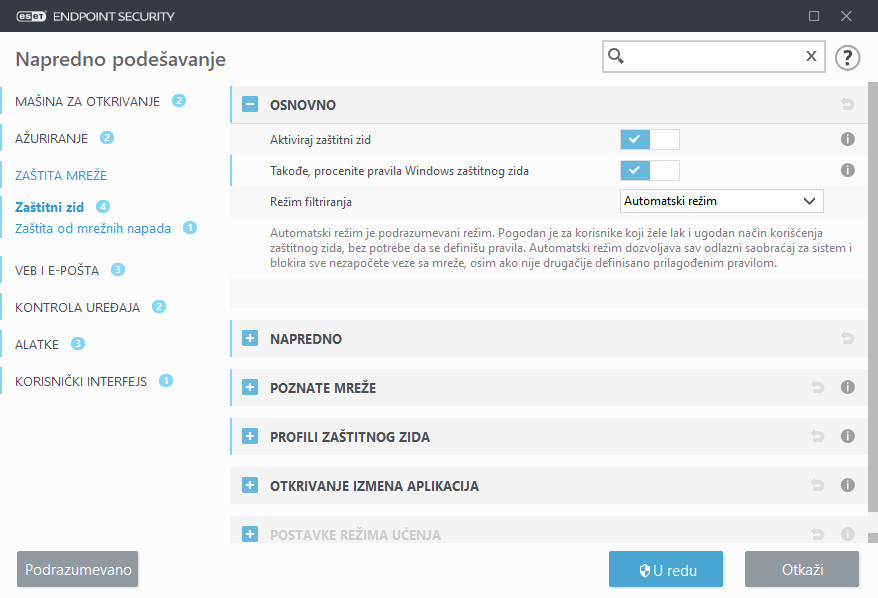Maximize the ESET window
The height and width of the screenshot is (598, 878).
tap(814, 16)
